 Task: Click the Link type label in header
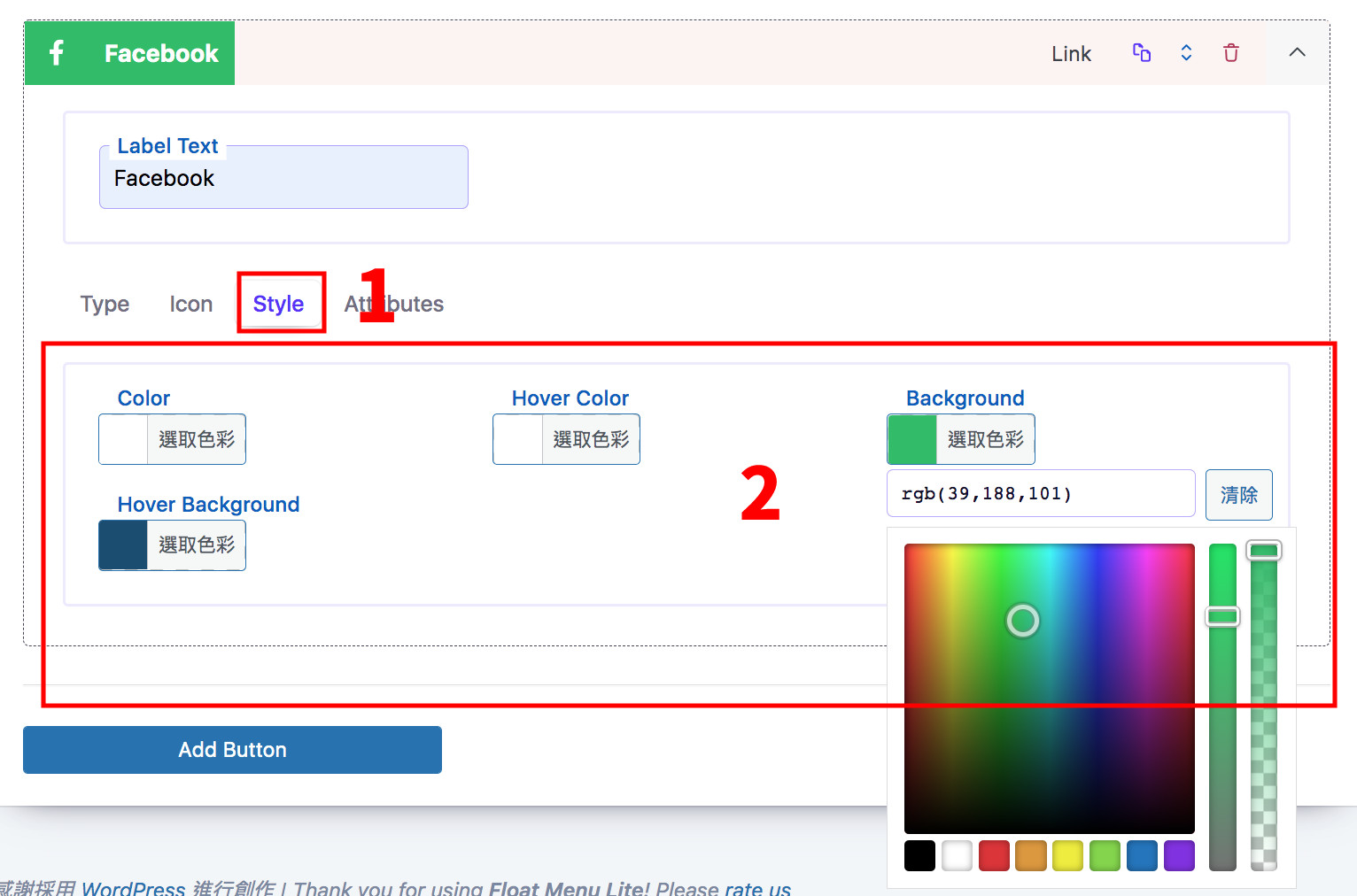pos(1071,54)
